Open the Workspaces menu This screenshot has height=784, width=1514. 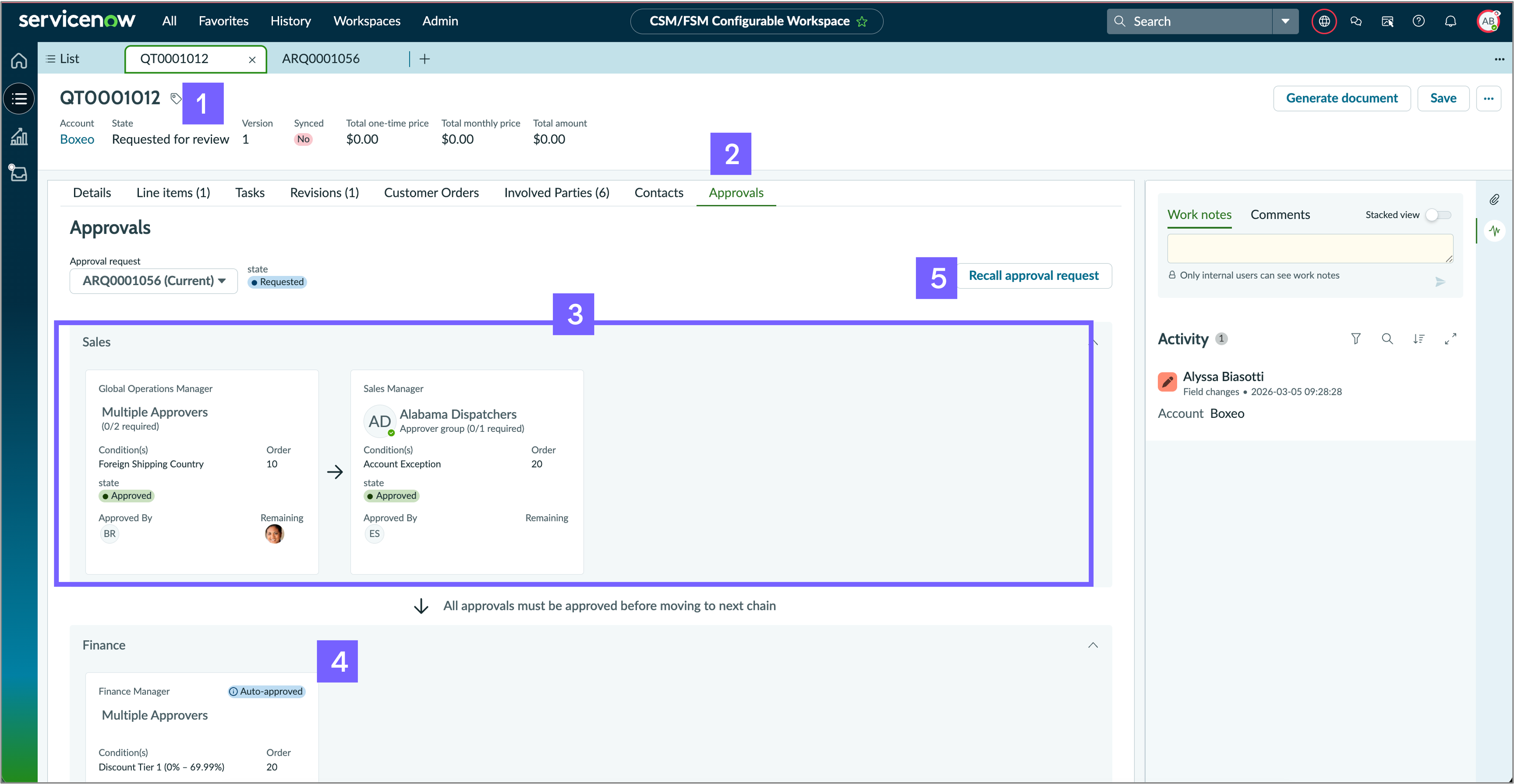[367, 21]
